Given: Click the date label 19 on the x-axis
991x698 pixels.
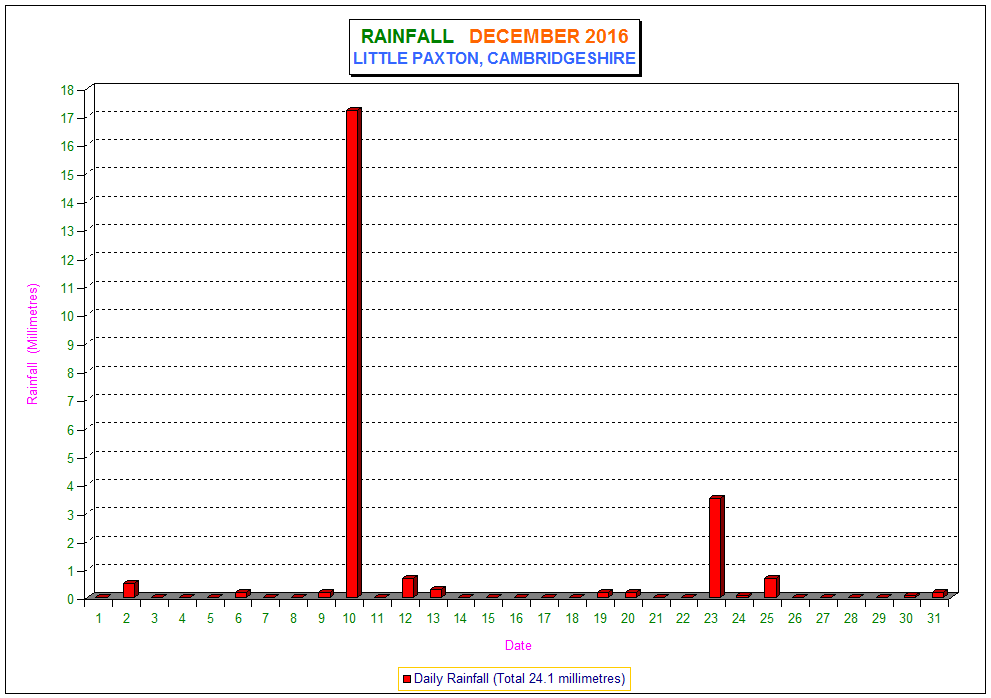Looking at the screenshot, I should tap(600, 618).
